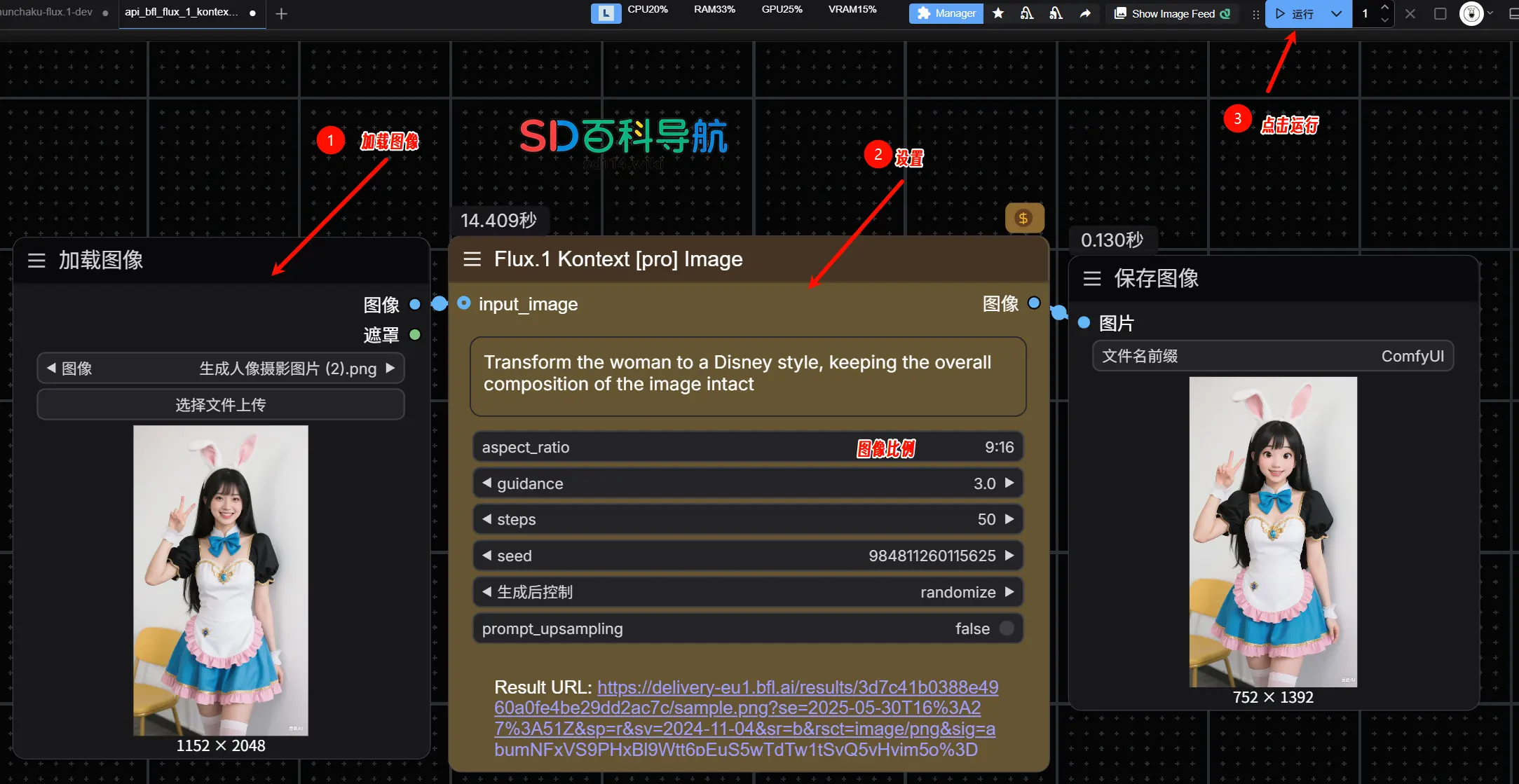Run the workflow with the 运行 button
1519x784 pixels.
[1295, 13]
